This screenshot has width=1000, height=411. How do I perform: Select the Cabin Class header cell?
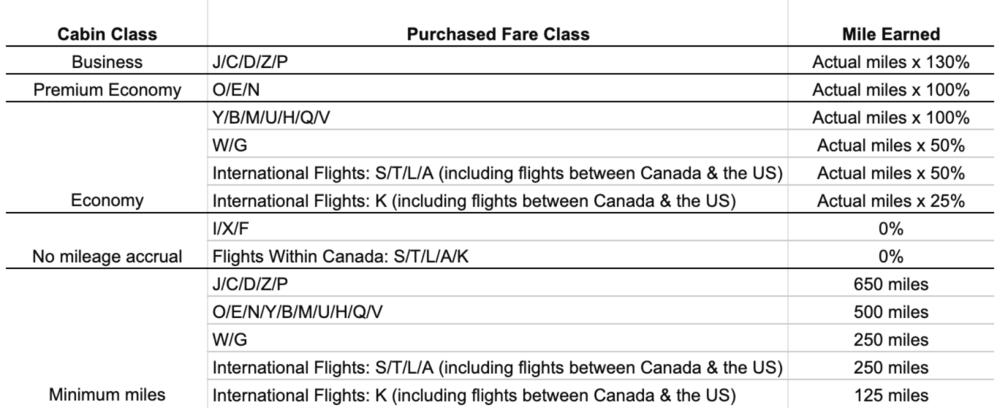point(107,33)
